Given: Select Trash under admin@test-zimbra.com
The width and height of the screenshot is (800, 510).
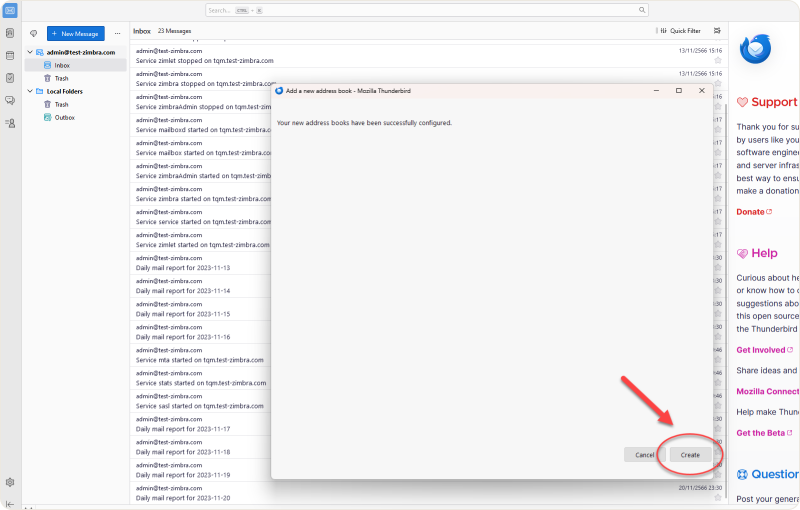Looking at the screenshot, I should click(76, 78).
